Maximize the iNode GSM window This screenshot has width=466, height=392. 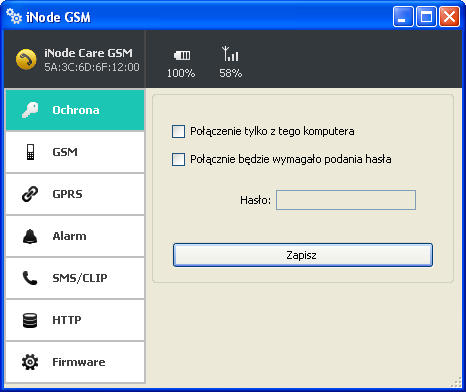pos(426,16)
